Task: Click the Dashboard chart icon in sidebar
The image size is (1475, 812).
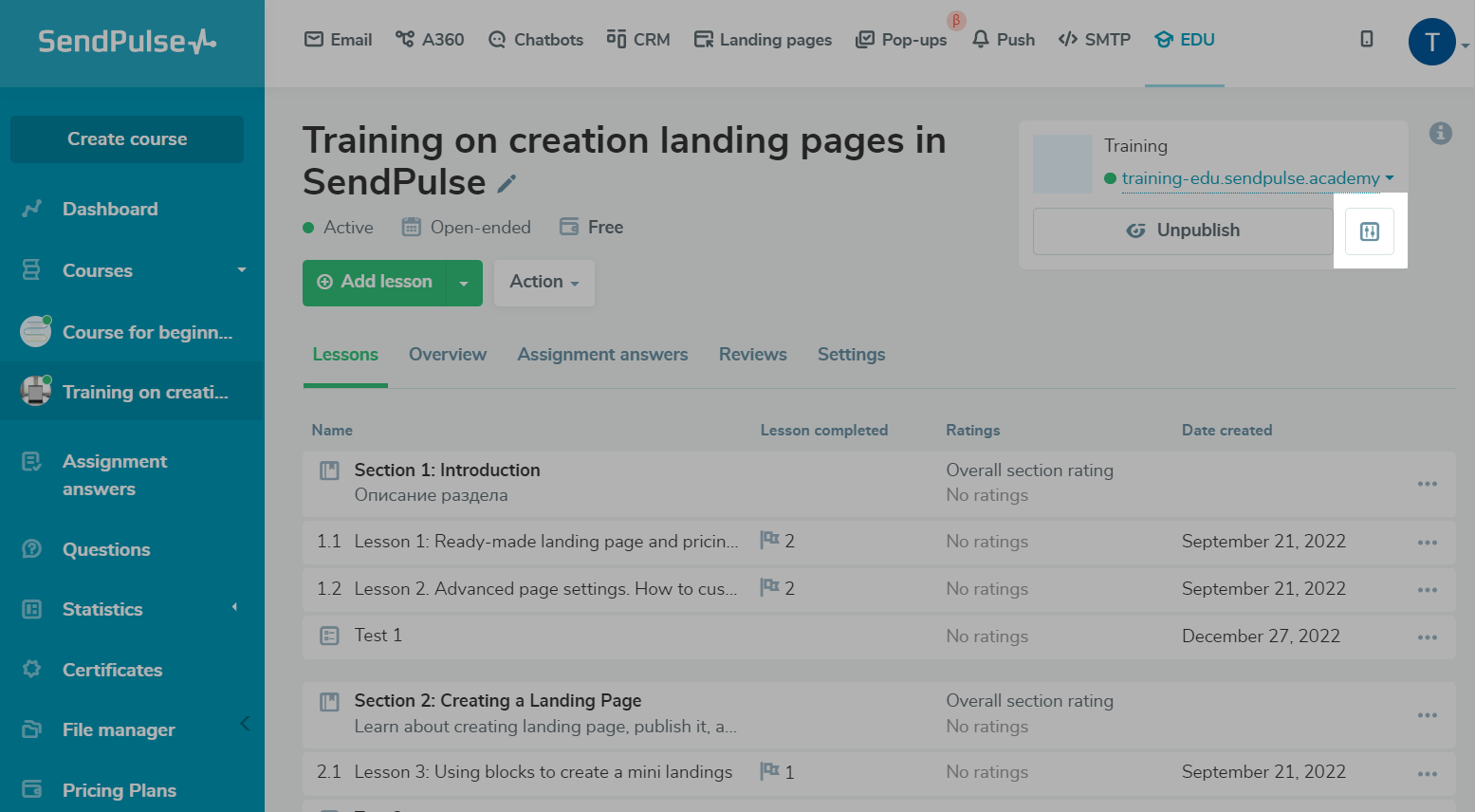Action: click(32, 209)
